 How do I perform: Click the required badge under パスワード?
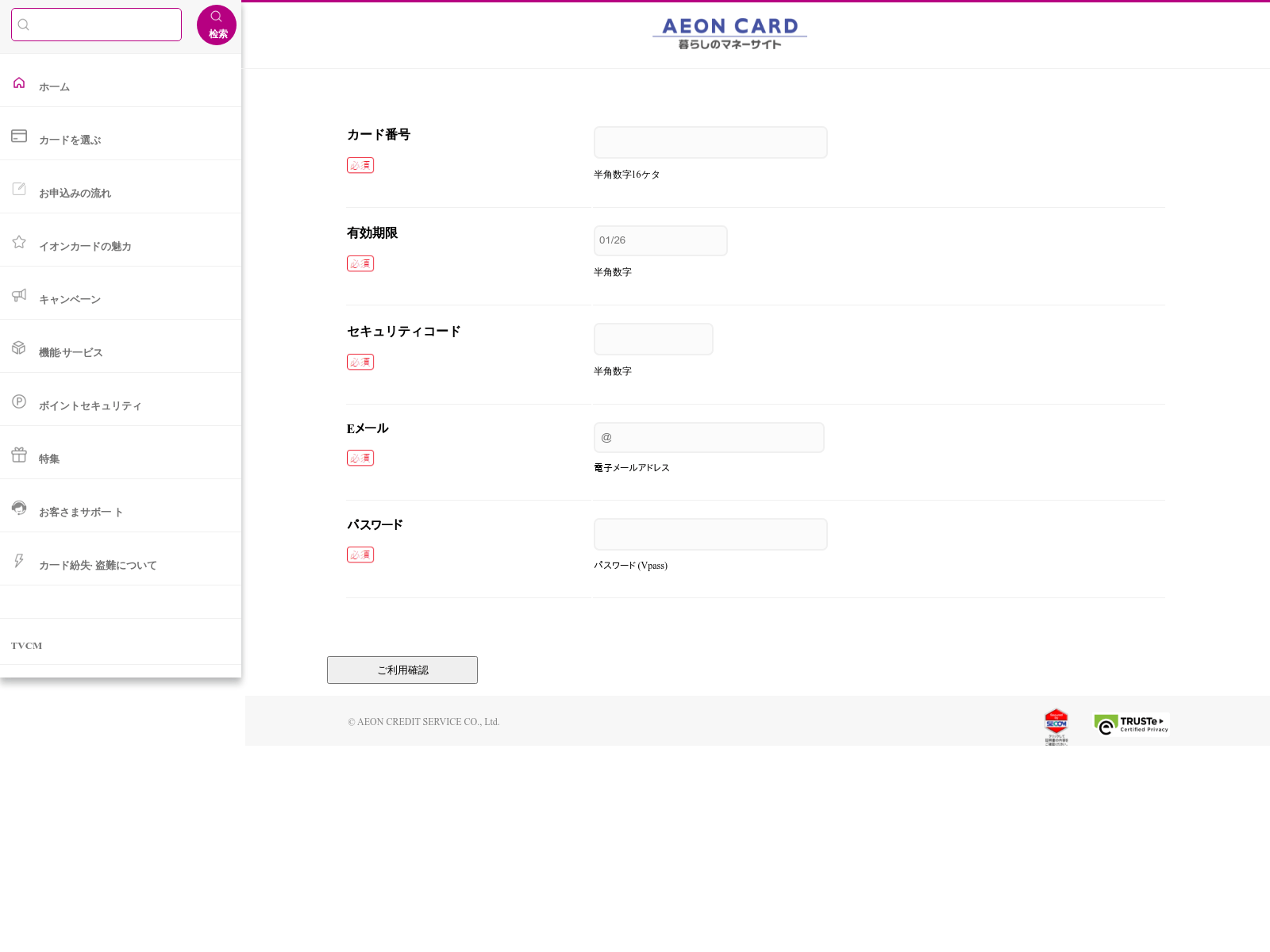360,555
